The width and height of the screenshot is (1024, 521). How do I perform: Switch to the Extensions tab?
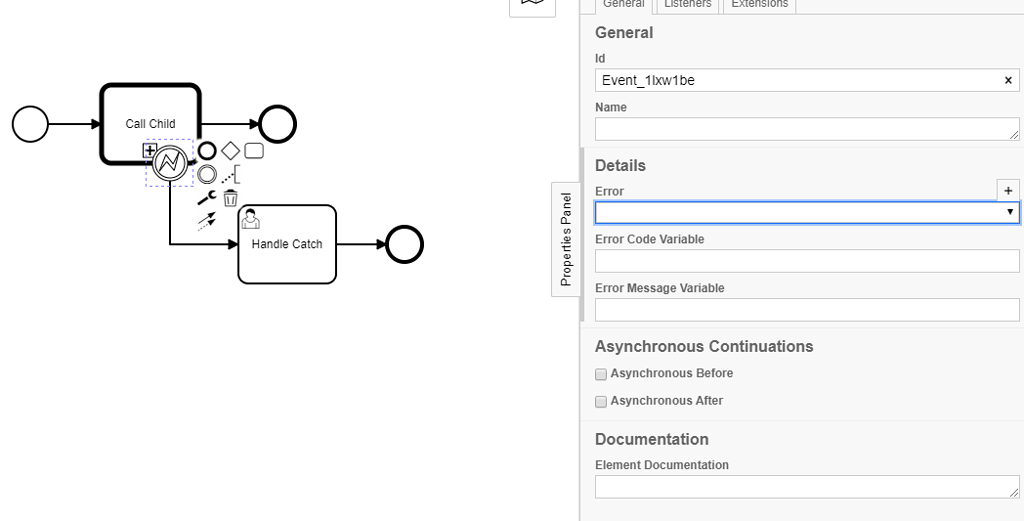click(759, 5)
